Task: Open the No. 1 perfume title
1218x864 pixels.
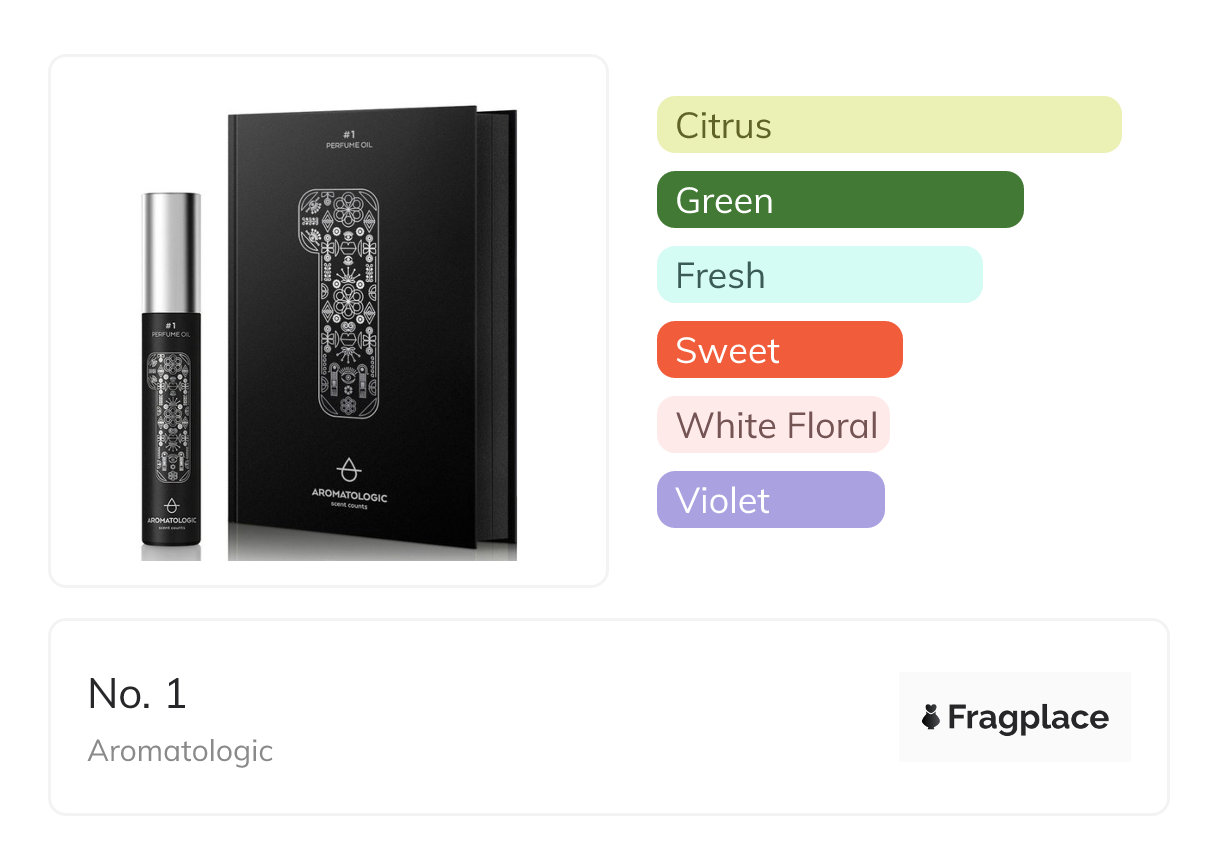Action: click(137, 694)
